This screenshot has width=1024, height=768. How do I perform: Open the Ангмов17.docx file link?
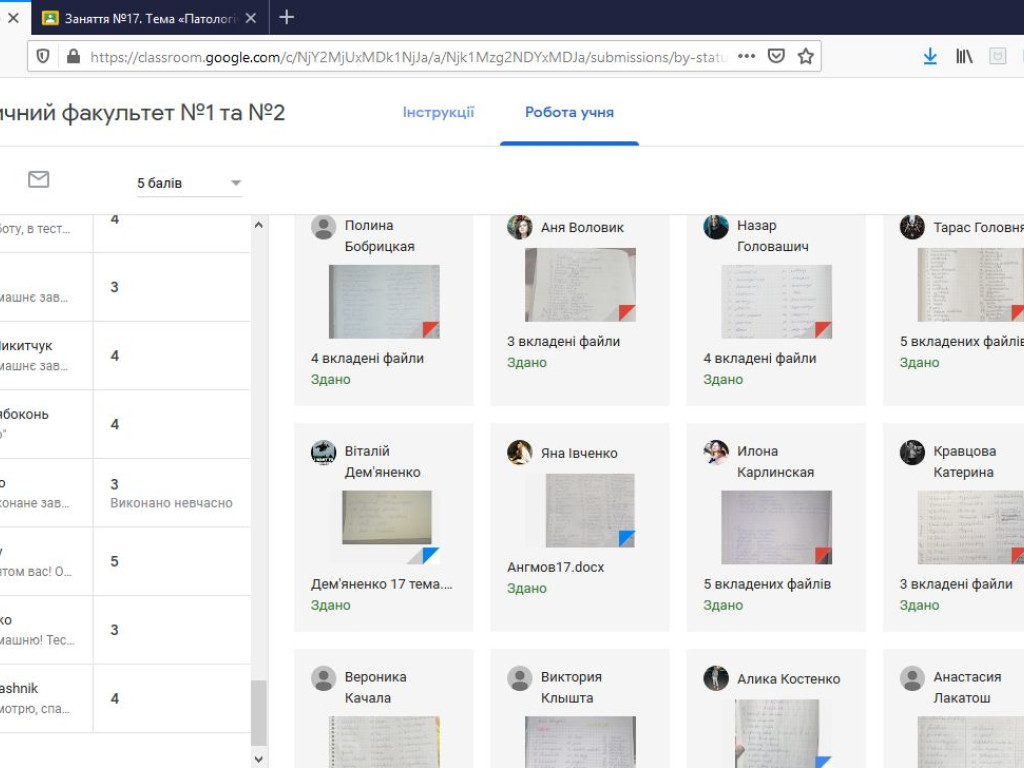(556, 567)
